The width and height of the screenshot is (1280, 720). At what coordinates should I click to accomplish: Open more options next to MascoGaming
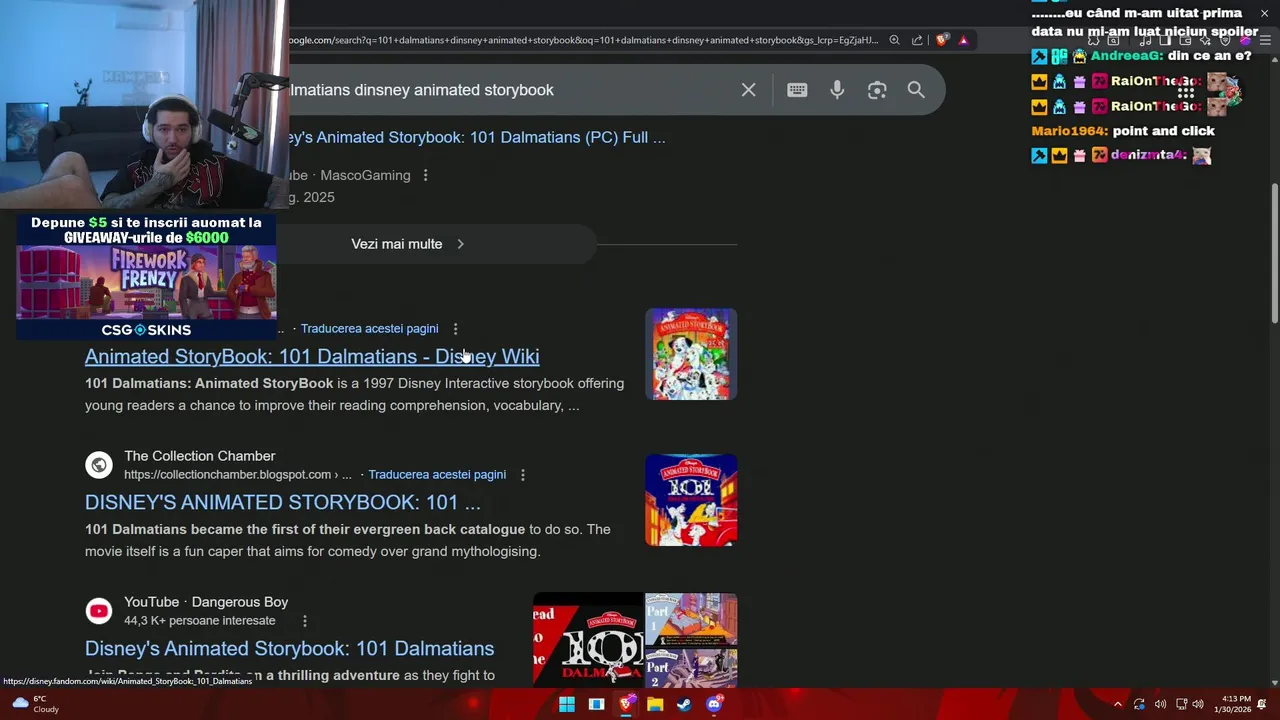pos(425,175)
